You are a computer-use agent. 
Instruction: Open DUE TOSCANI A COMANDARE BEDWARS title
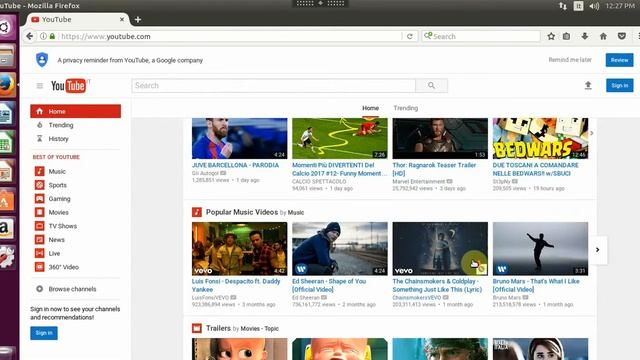pyautogui.click(x=536, y=169)
